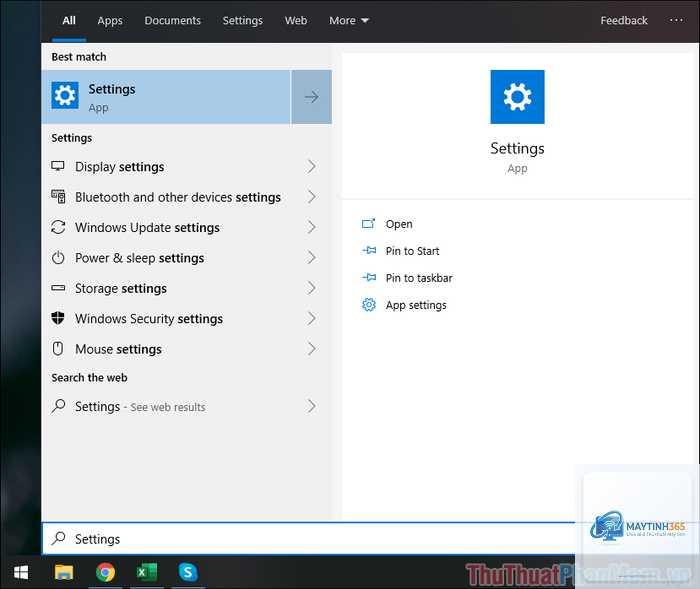
Task: Click the Power & sleep power icon
Action: [x=58, y=258]
